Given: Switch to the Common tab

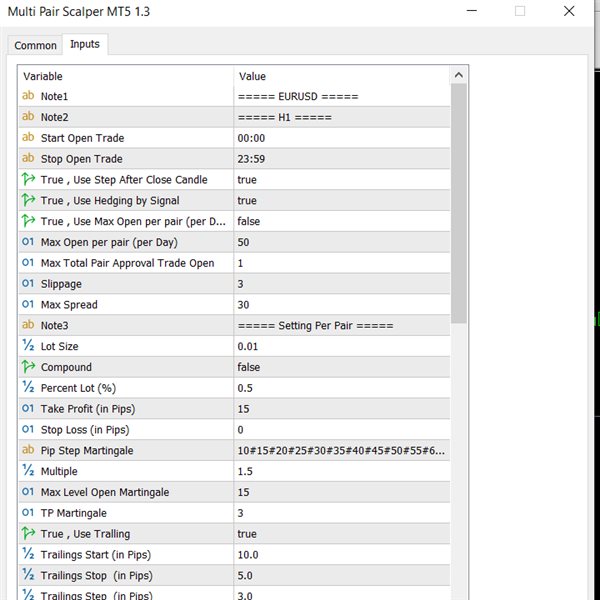Looking at the screenshot, I should click(x=35, y=46).
